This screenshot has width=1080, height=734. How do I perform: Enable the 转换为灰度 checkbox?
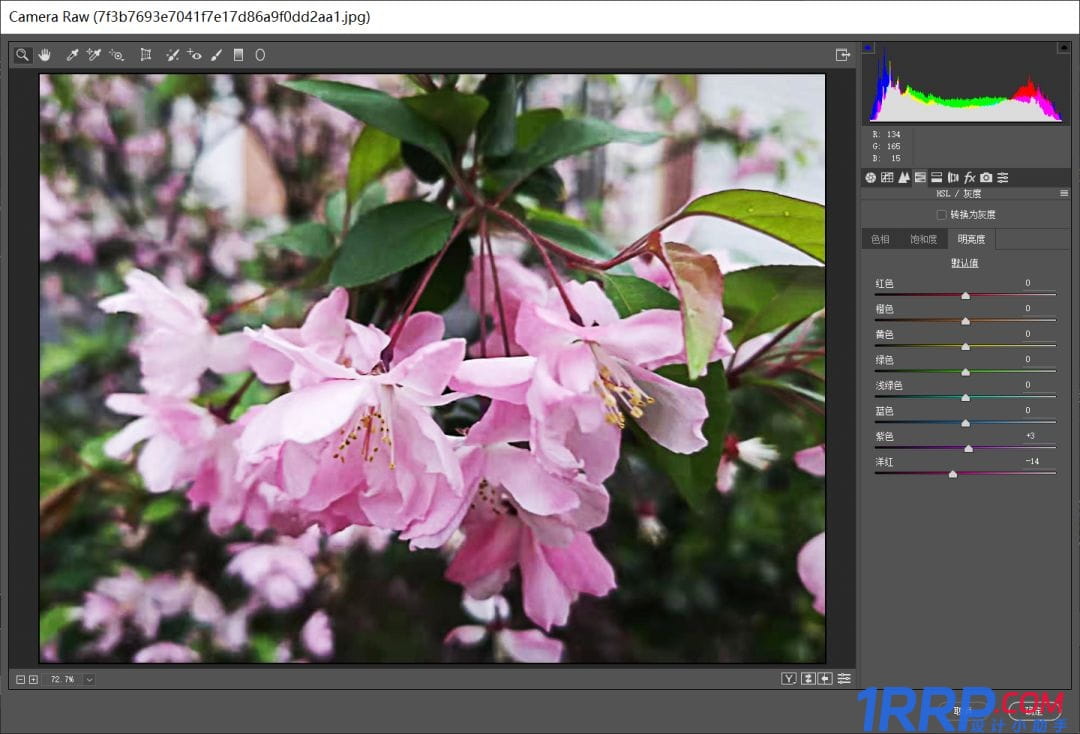point(941,215)
